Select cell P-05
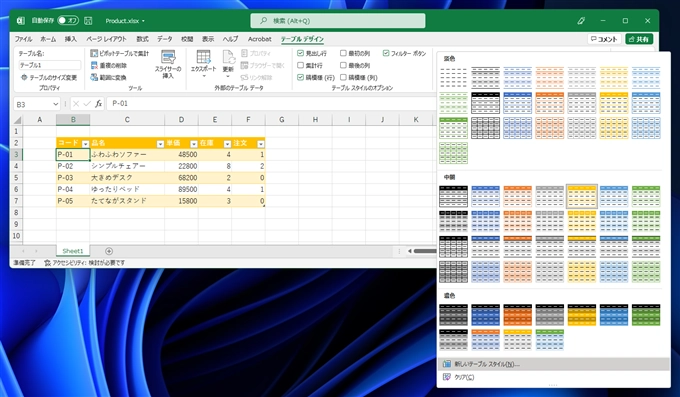This screenshot has height=397, width=680. click(73, 201)
